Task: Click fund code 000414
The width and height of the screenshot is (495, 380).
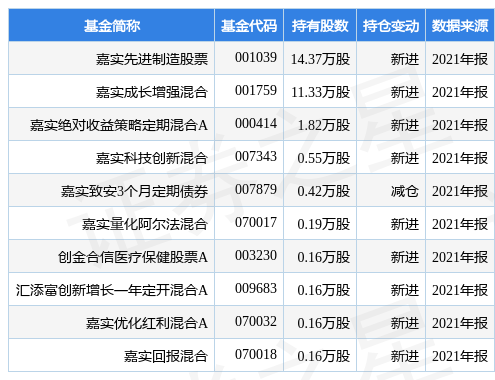Action: pos(256,124)
